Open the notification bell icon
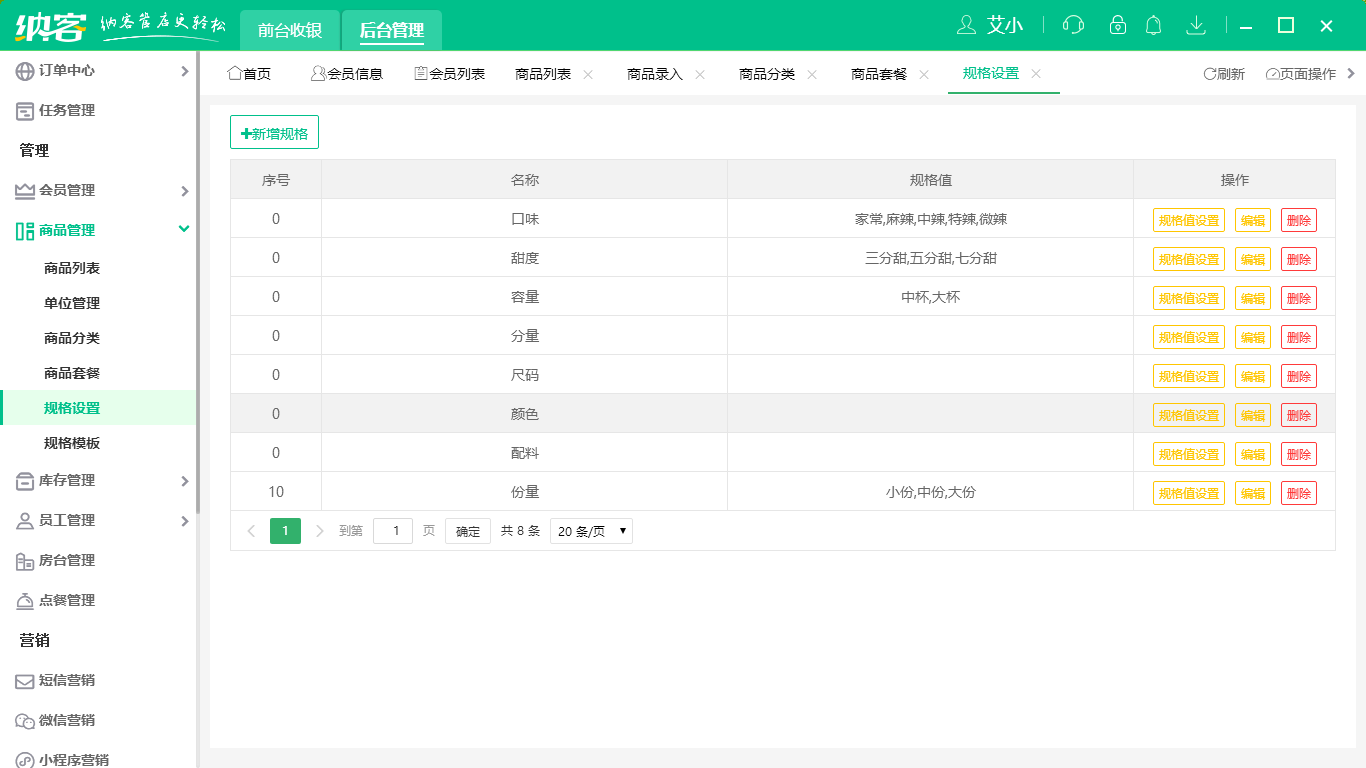 pos(1153,25)
